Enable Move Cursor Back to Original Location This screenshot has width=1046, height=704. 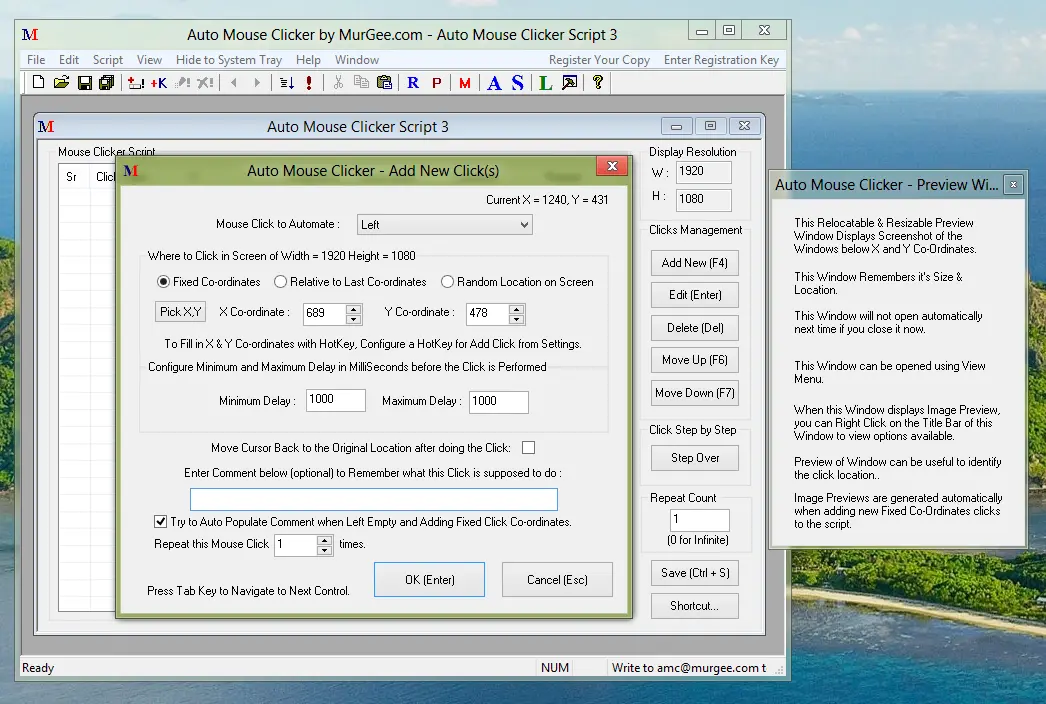coord(528,448)
